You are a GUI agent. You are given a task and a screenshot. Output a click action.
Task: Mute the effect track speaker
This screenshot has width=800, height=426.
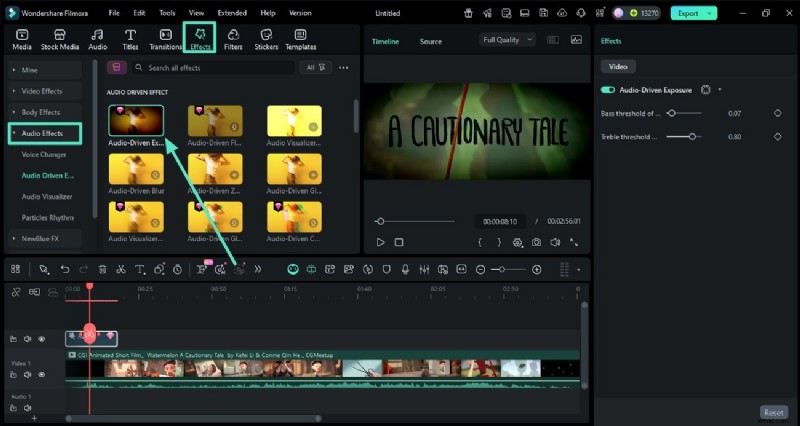coord(28,339)
